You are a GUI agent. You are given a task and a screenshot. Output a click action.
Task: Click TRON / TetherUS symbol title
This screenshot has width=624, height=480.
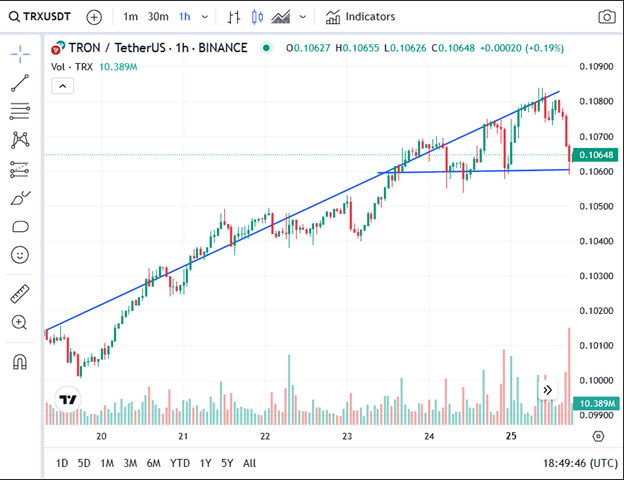click(x=158, y=48)
